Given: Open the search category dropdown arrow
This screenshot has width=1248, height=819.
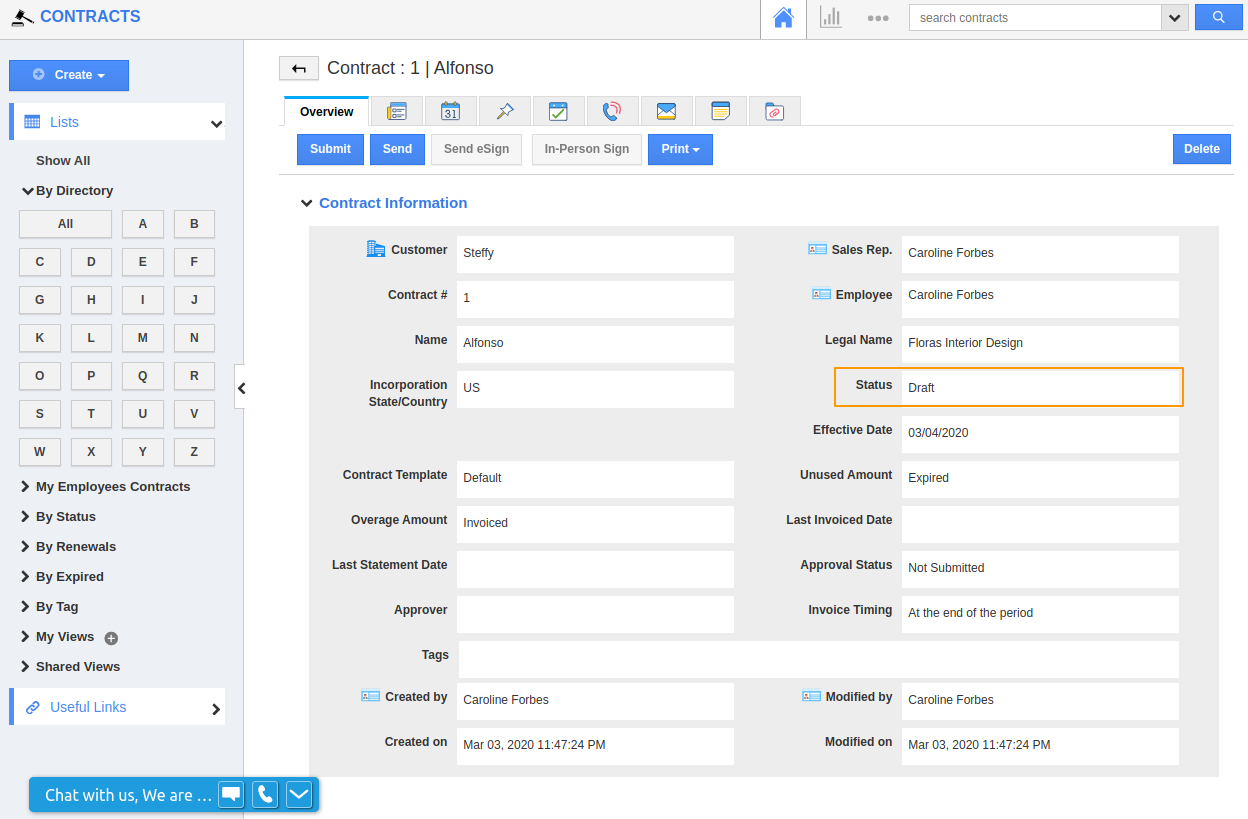Looking at the screenshot, I should [x=1175, y=17].
